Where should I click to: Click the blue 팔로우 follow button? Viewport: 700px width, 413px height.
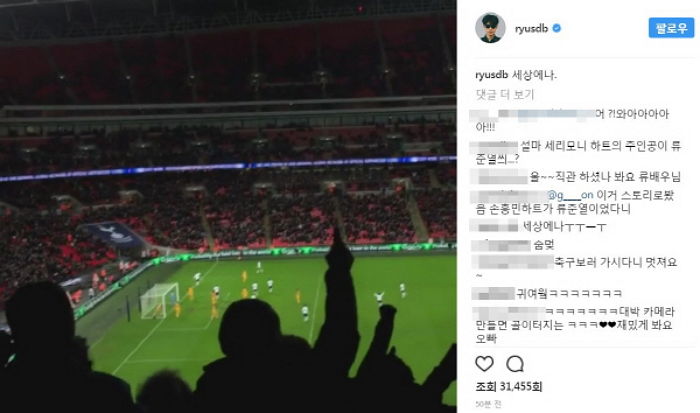(x=671, y=28)
